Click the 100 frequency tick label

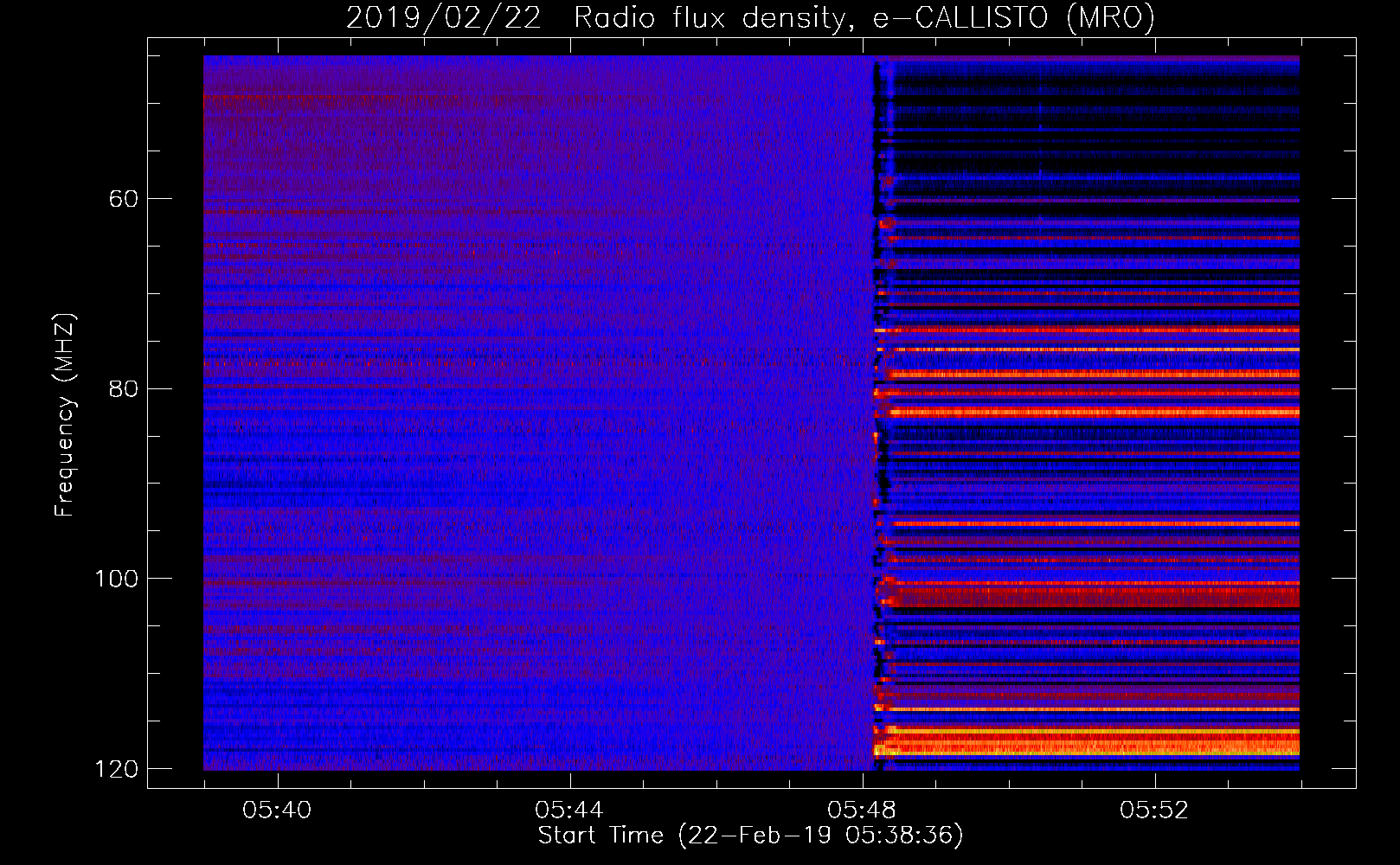tap(116, 579)
